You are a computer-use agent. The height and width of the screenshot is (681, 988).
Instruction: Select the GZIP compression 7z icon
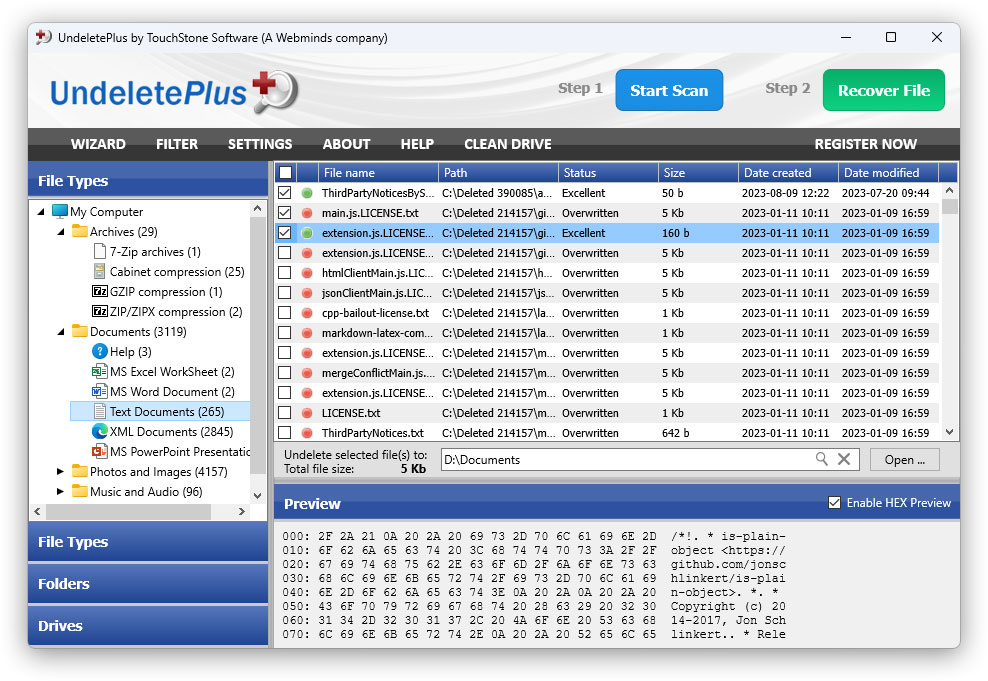tap(100, 292)
